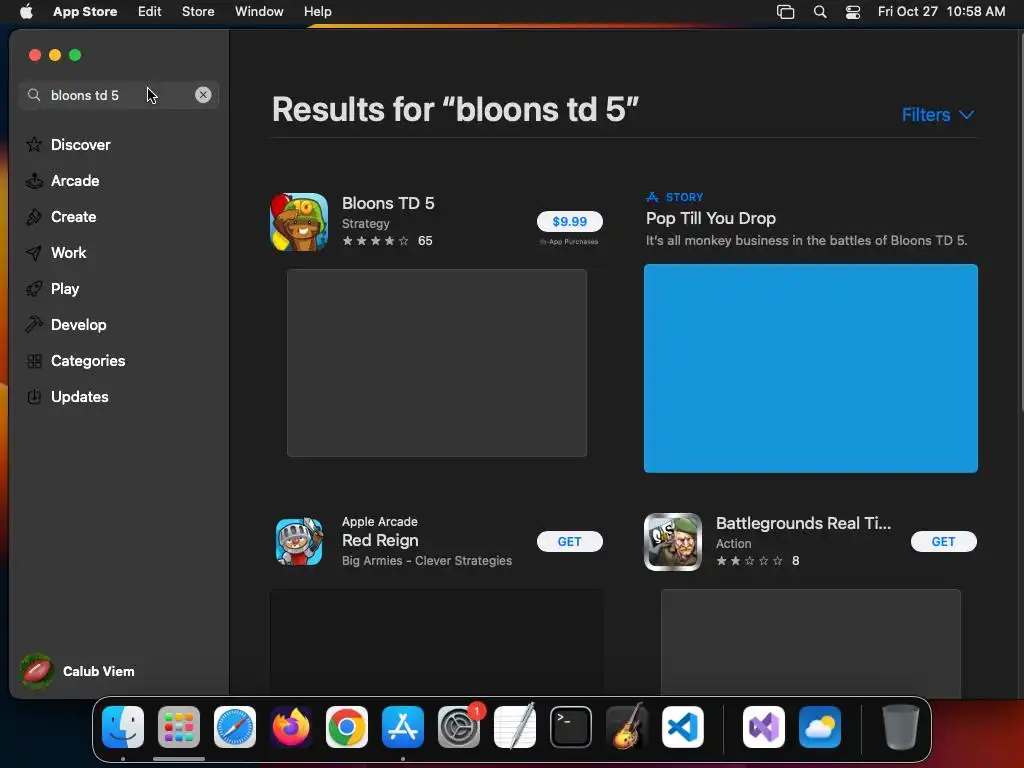1024x768 pixels.
Task: Buy Bloons TD 5 for $9.99
Action: tap(569, 221)
